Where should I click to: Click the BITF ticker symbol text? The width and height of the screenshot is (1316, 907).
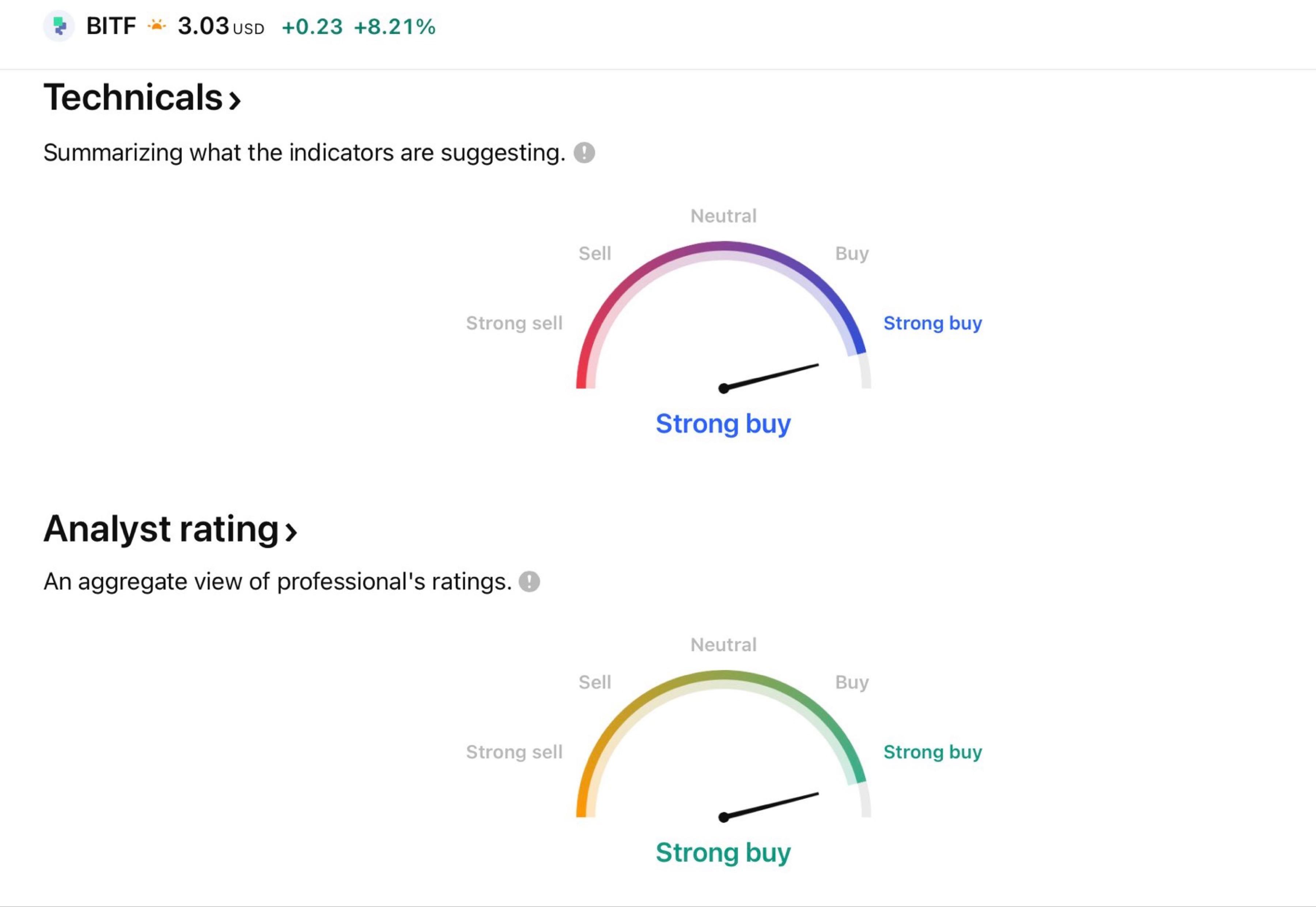[111, 26]
